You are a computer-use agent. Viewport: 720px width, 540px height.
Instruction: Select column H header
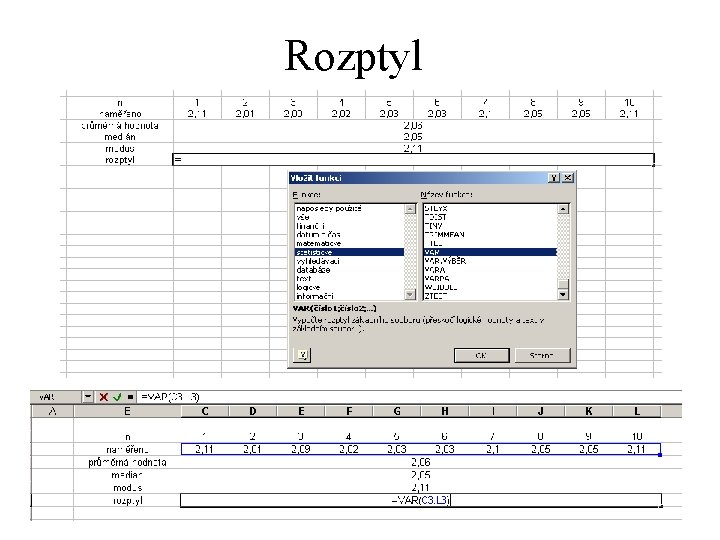coord(444,411)
